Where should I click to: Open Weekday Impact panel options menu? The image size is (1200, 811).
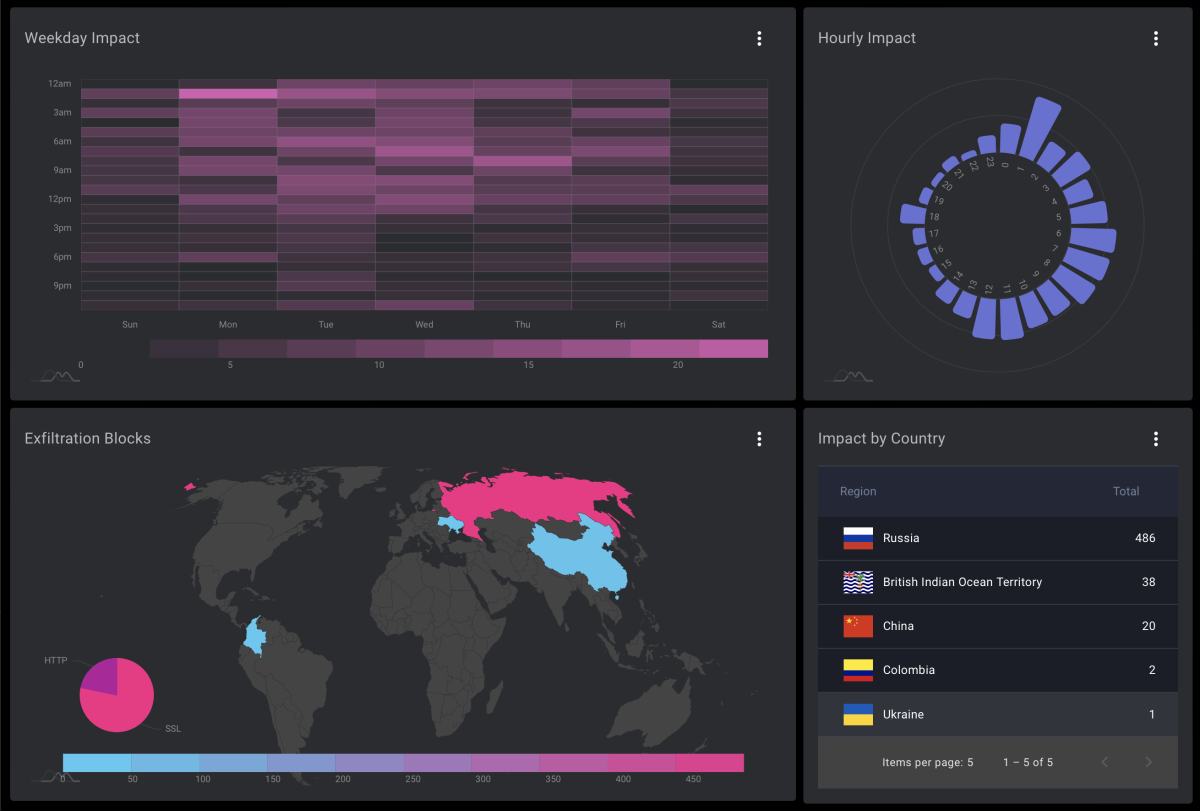(759, 38)
